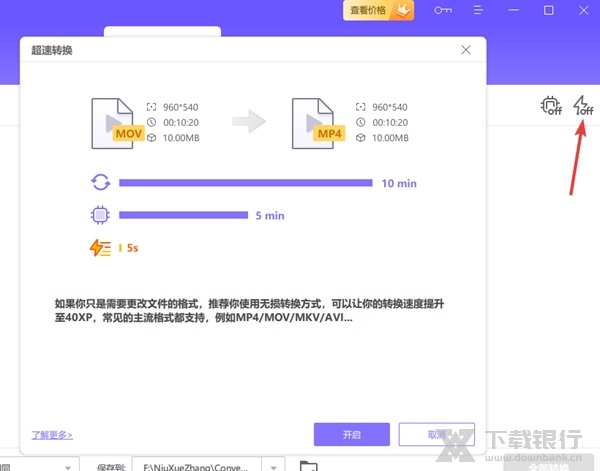The image size is (600, 471).
Task: Click the source duration clock icon
Action: [152, 122]
